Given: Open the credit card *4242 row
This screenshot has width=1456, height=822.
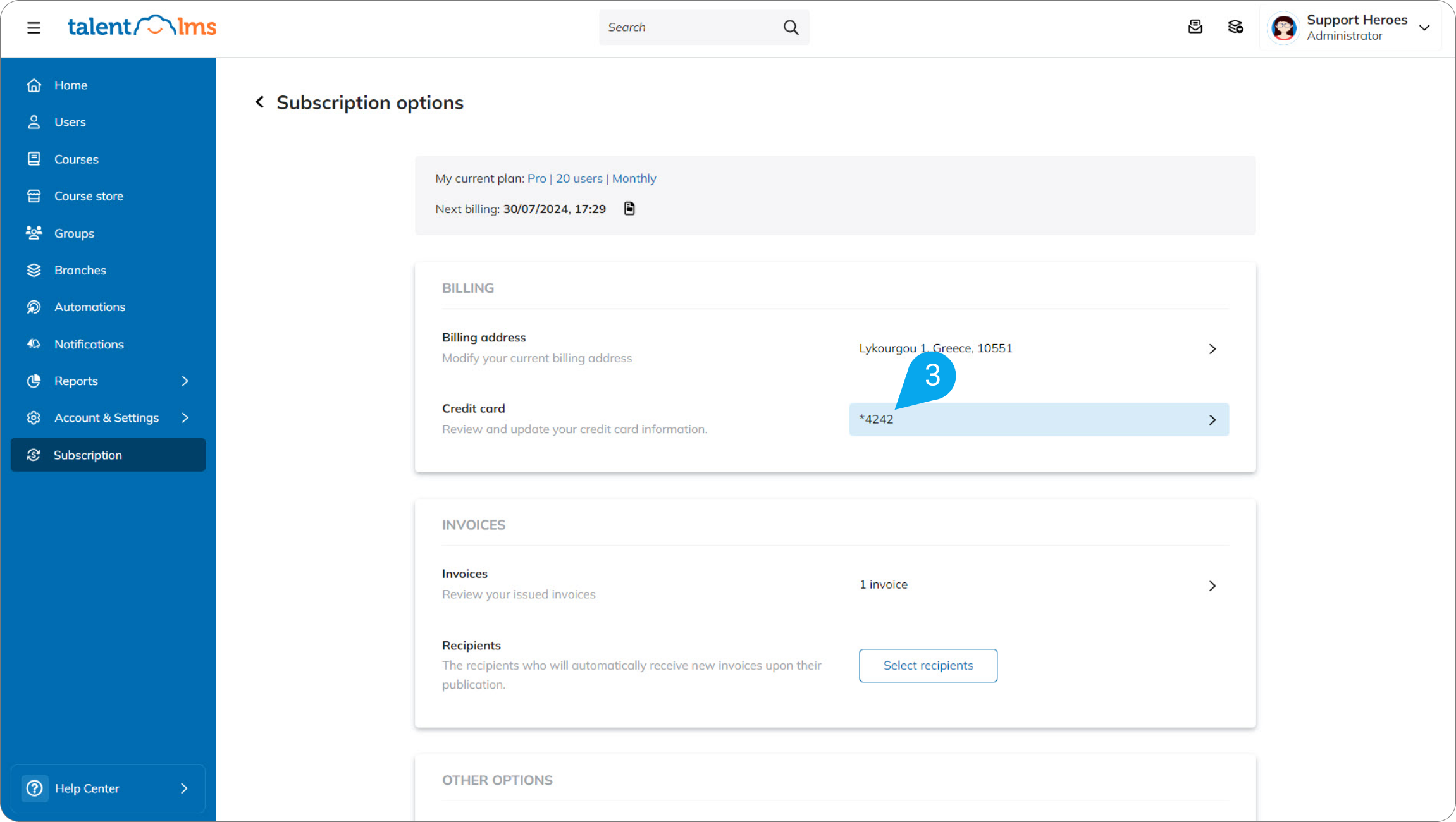Looking at the screenshot, I should pos(1039,419).
